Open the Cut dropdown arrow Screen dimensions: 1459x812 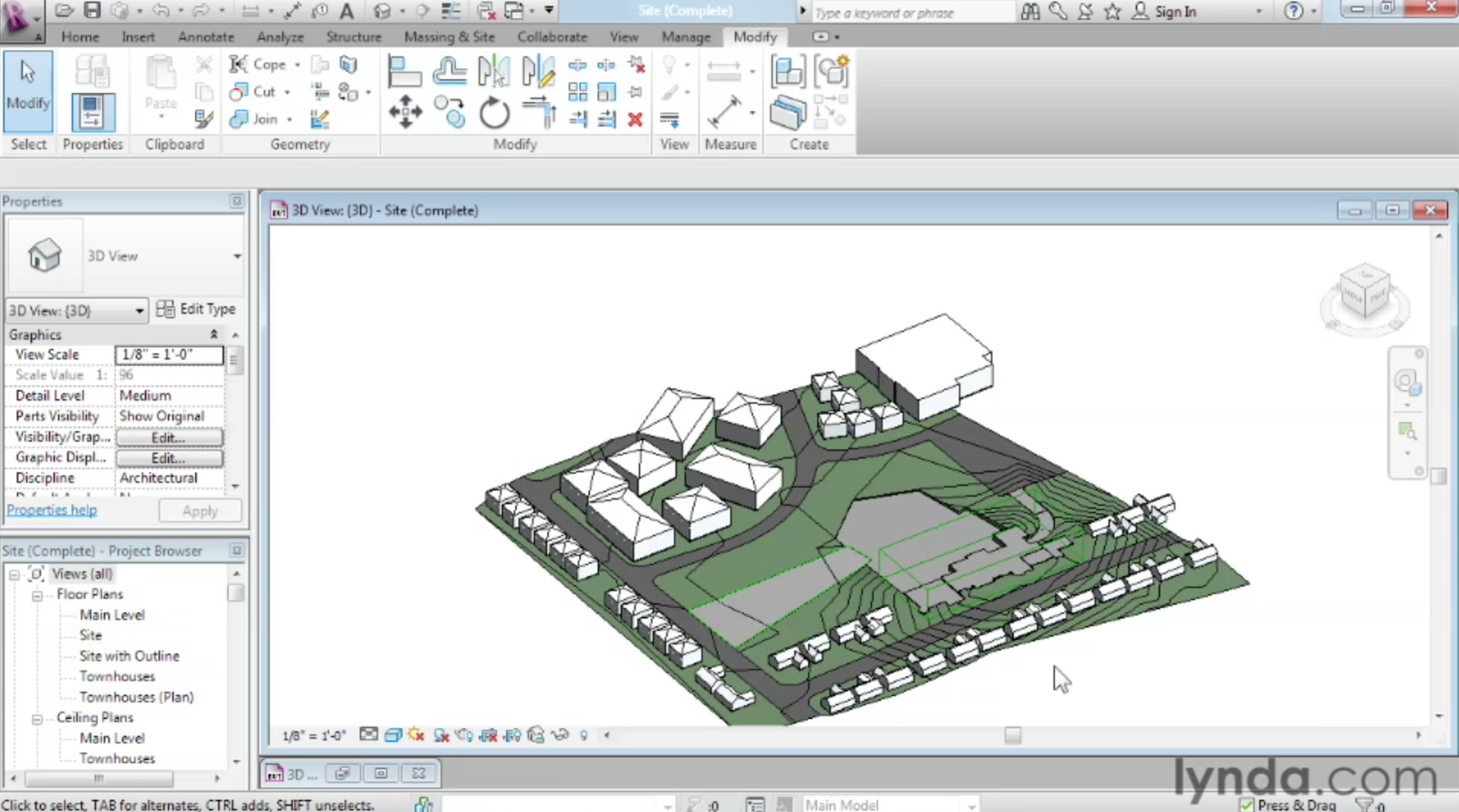tap(287, 92)
